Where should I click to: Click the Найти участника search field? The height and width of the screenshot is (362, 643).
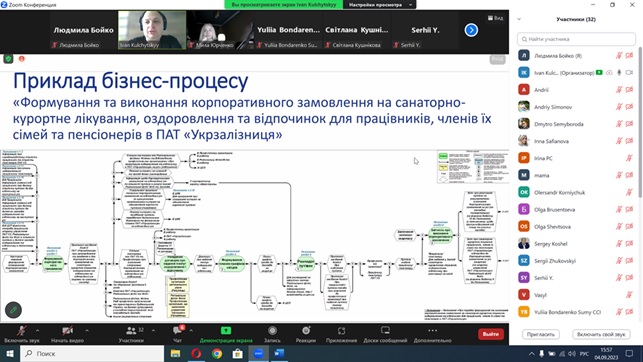tap(576, 39)
